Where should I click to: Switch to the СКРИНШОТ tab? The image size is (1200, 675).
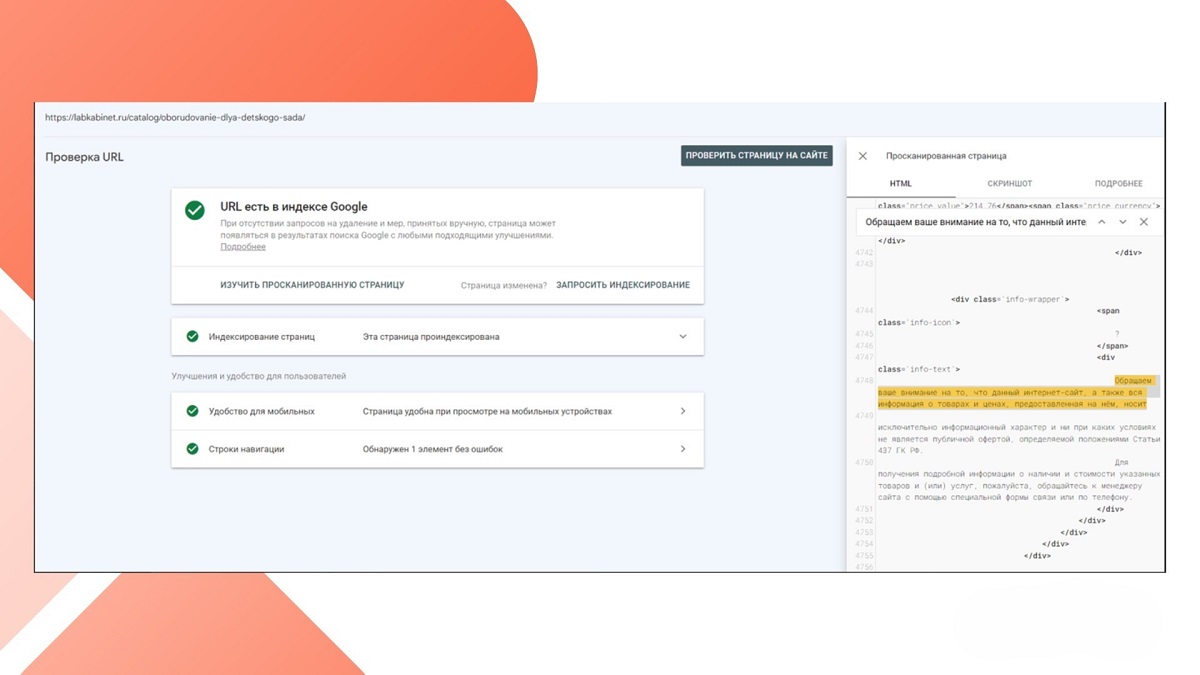click(1010, 184)
